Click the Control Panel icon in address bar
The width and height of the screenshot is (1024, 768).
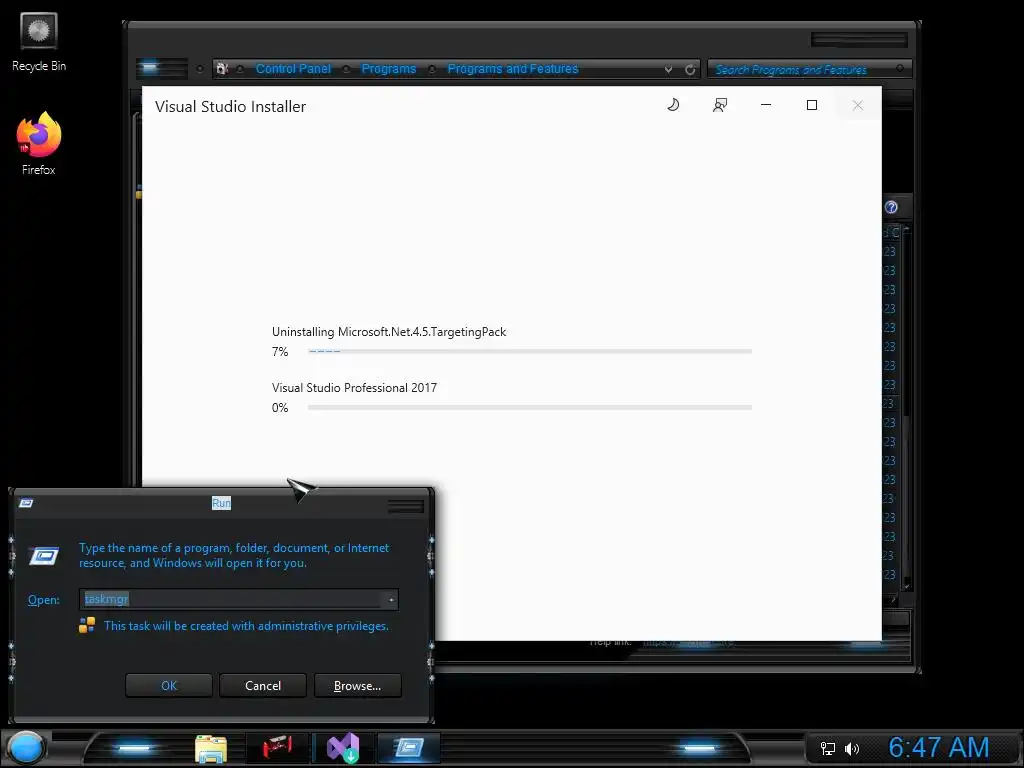[222, 69]
